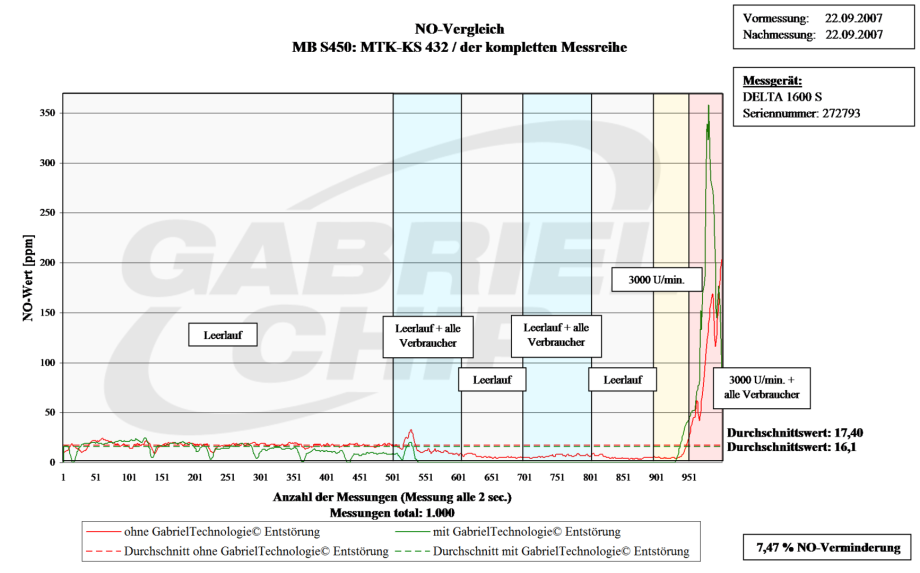Viewport: 920px width, 573px height.
Task: Select the Messgerät heading
Action: [x=772, y=80]
